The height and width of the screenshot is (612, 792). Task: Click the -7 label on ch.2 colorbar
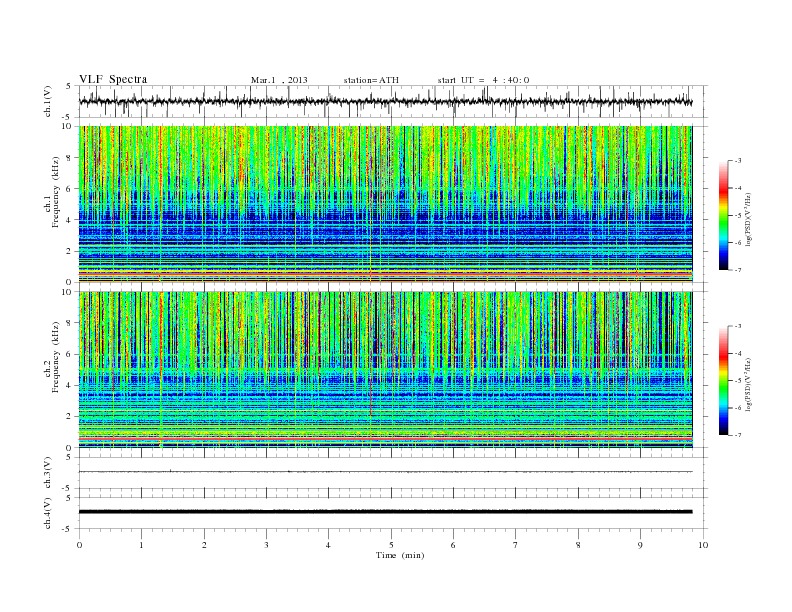click(x=737, y=435)
